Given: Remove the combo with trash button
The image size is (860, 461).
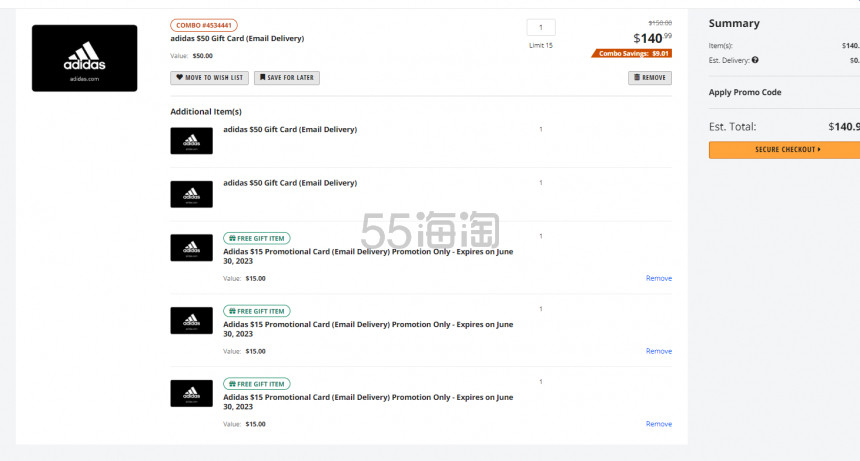Looking at the screenshot, I should (650, 77).
